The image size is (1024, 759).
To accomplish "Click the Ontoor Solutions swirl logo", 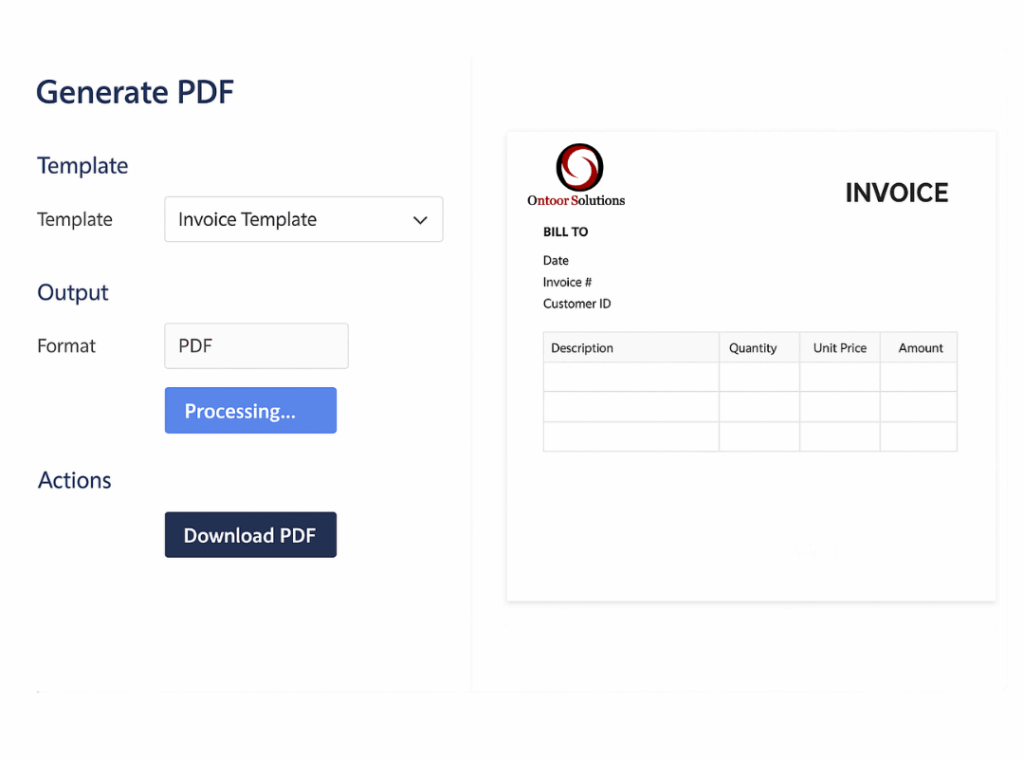I will click(x=579, y=167).
